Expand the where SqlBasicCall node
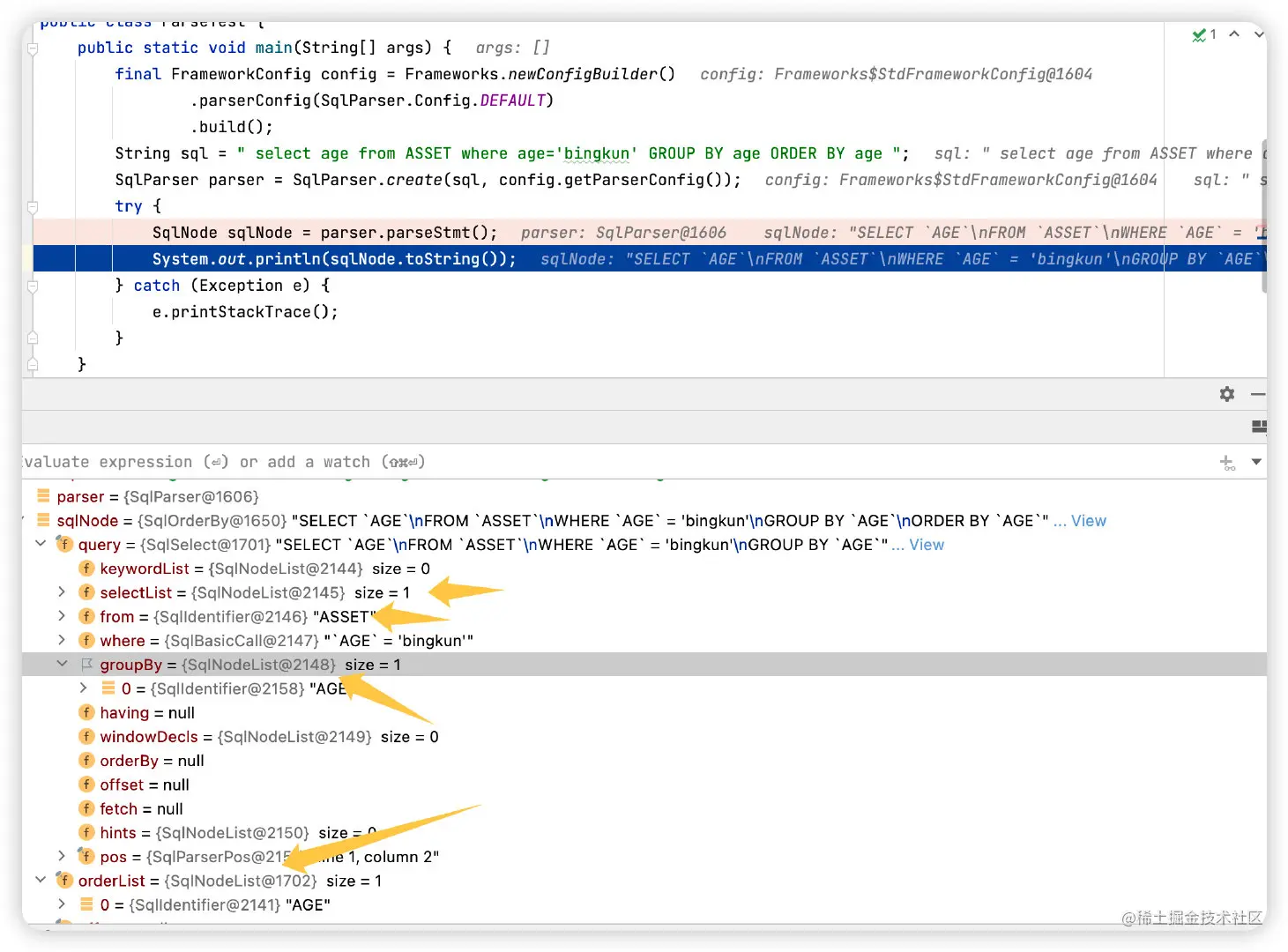The height and width of the screenshot is (952, 1288). (62, 640)
